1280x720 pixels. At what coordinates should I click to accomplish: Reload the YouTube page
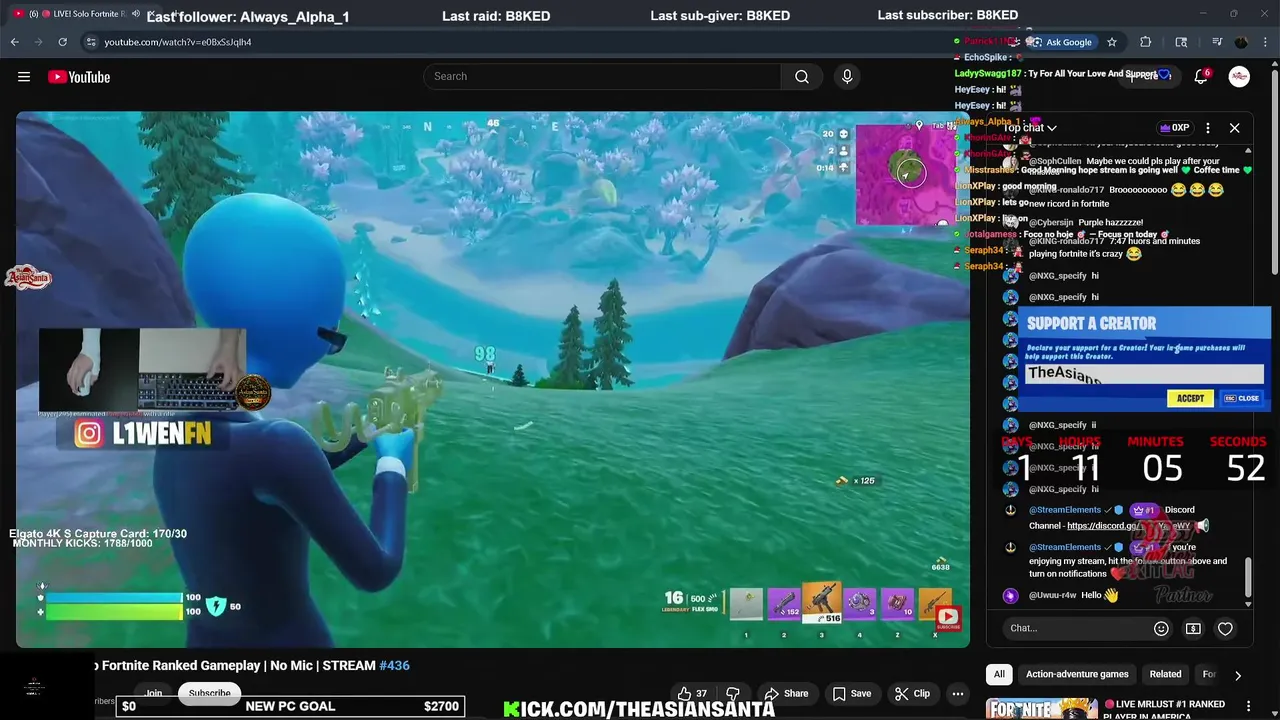click(x=62, y=42)
